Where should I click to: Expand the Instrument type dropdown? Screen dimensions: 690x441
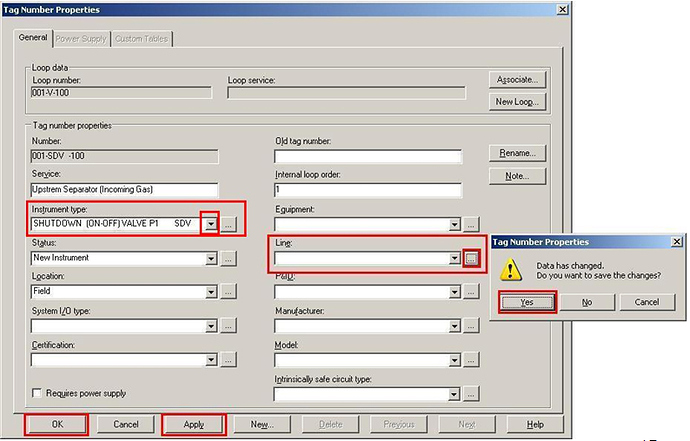(x=211, y=224)
